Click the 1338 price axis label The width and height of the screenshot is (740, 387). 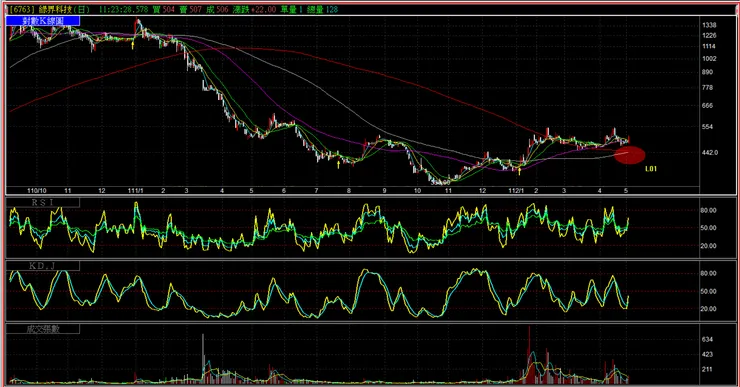click(709, 25)
